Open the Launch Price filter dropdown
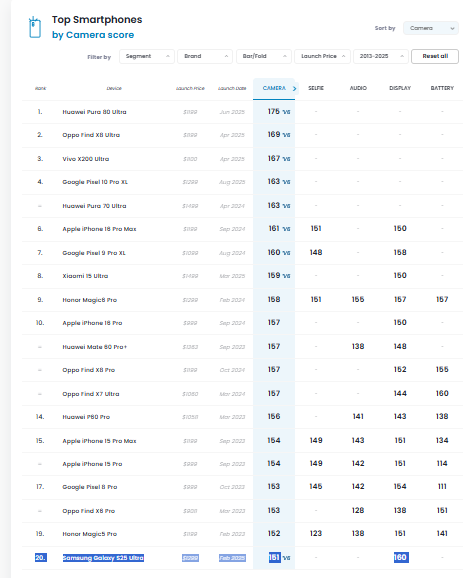 coord(322,56)
